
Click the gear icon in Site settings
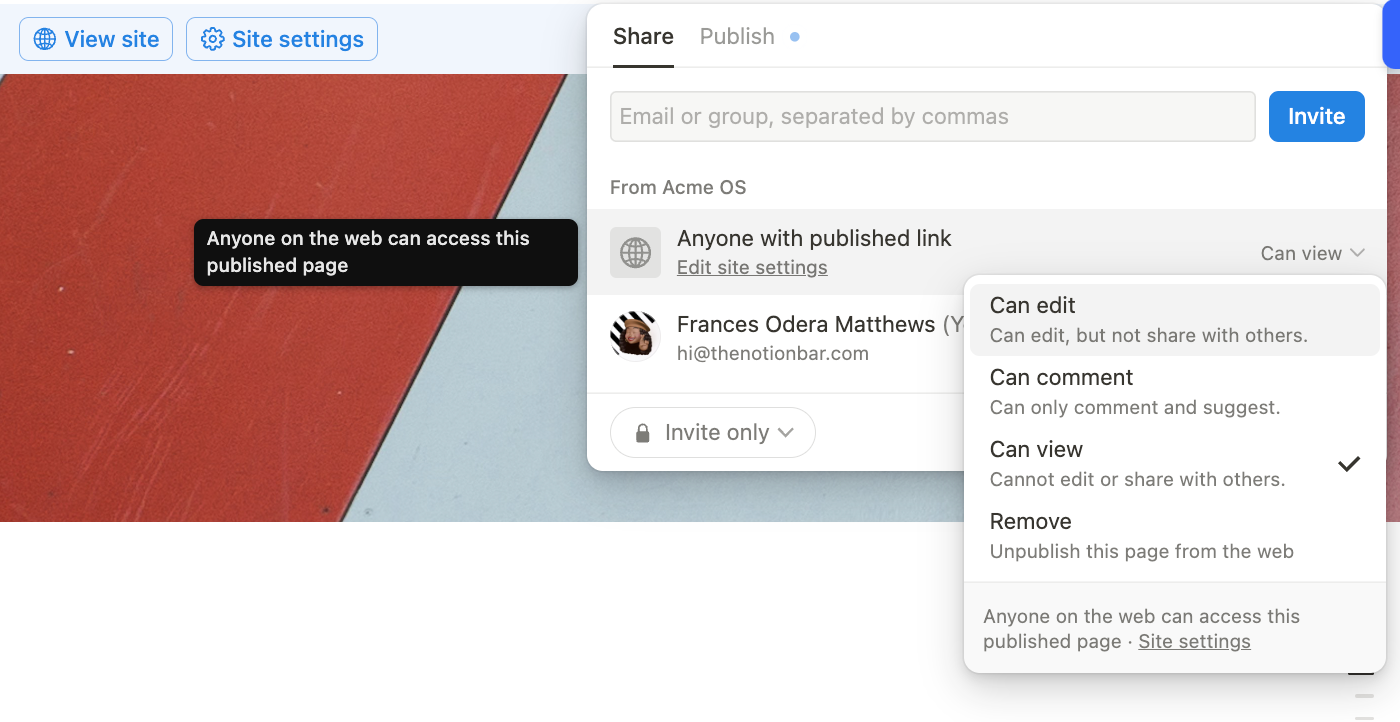click(x=212, y=39)
